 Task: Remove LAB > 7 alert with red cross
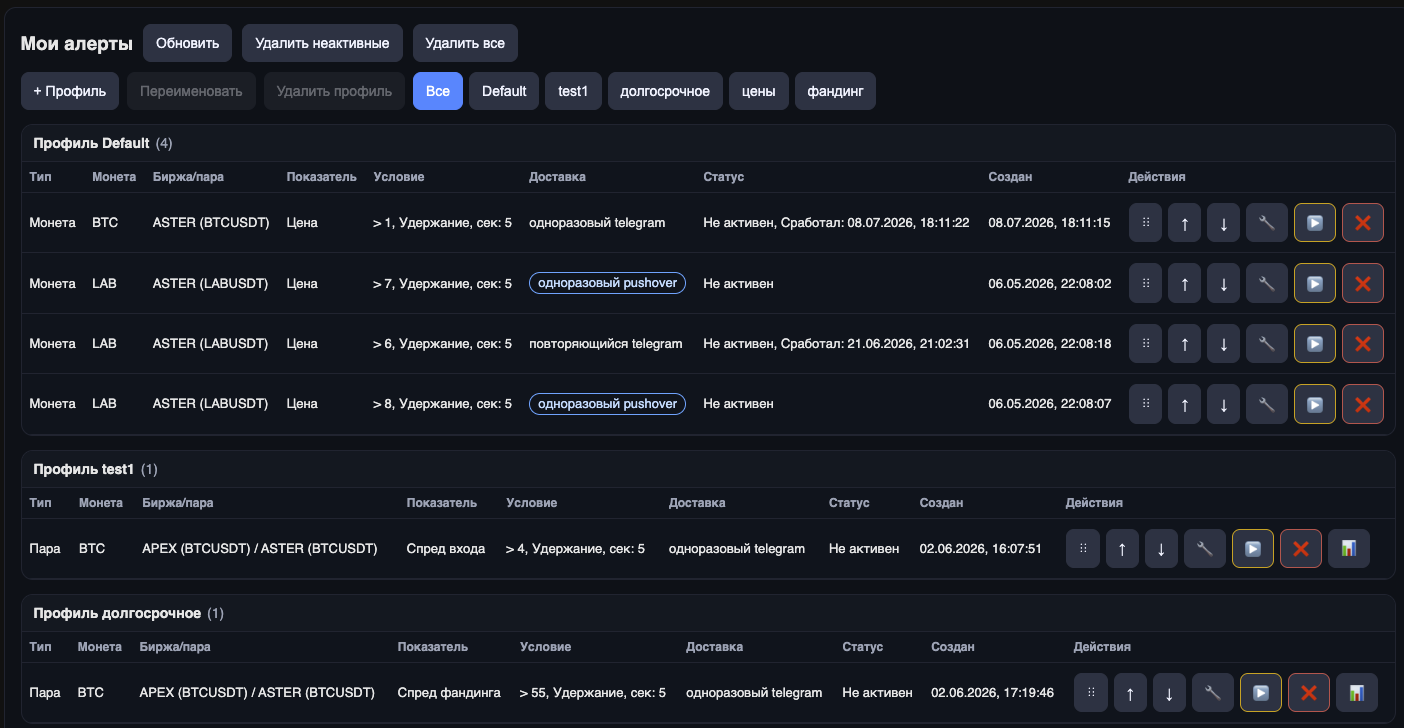(1363, 283)
